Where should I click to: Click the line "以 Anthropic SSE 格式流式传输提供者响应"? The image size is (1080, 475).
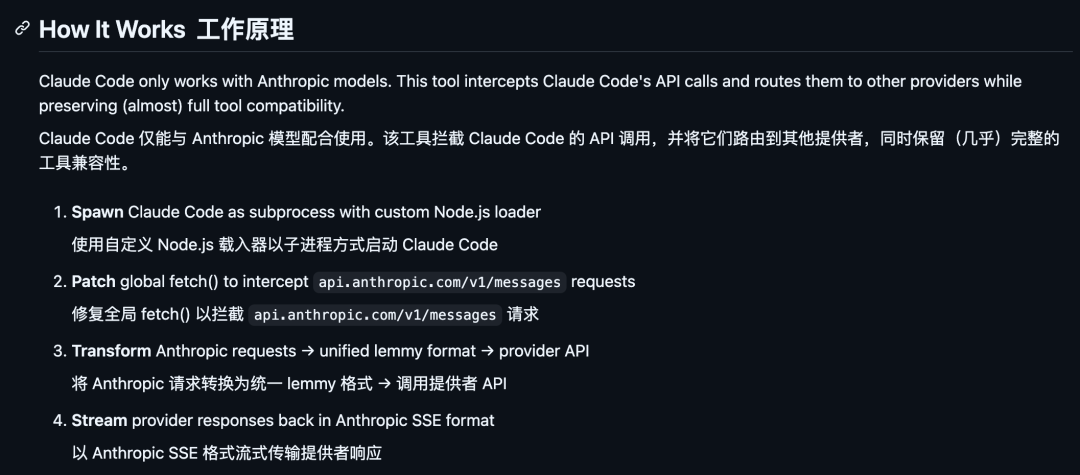coord(227,453)
